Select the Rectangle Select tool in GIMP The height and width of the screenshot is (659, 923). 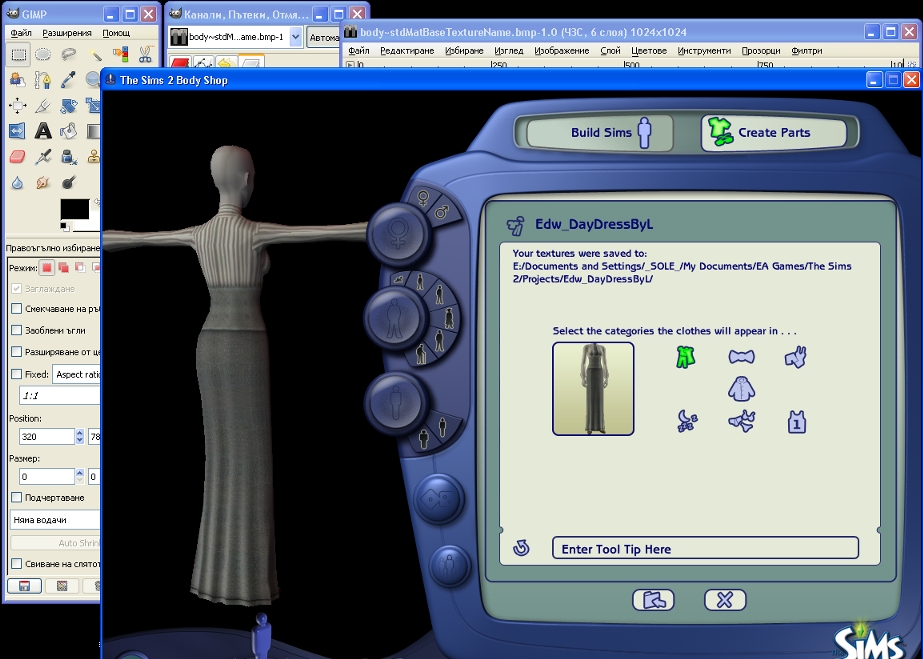click(18, 55)
